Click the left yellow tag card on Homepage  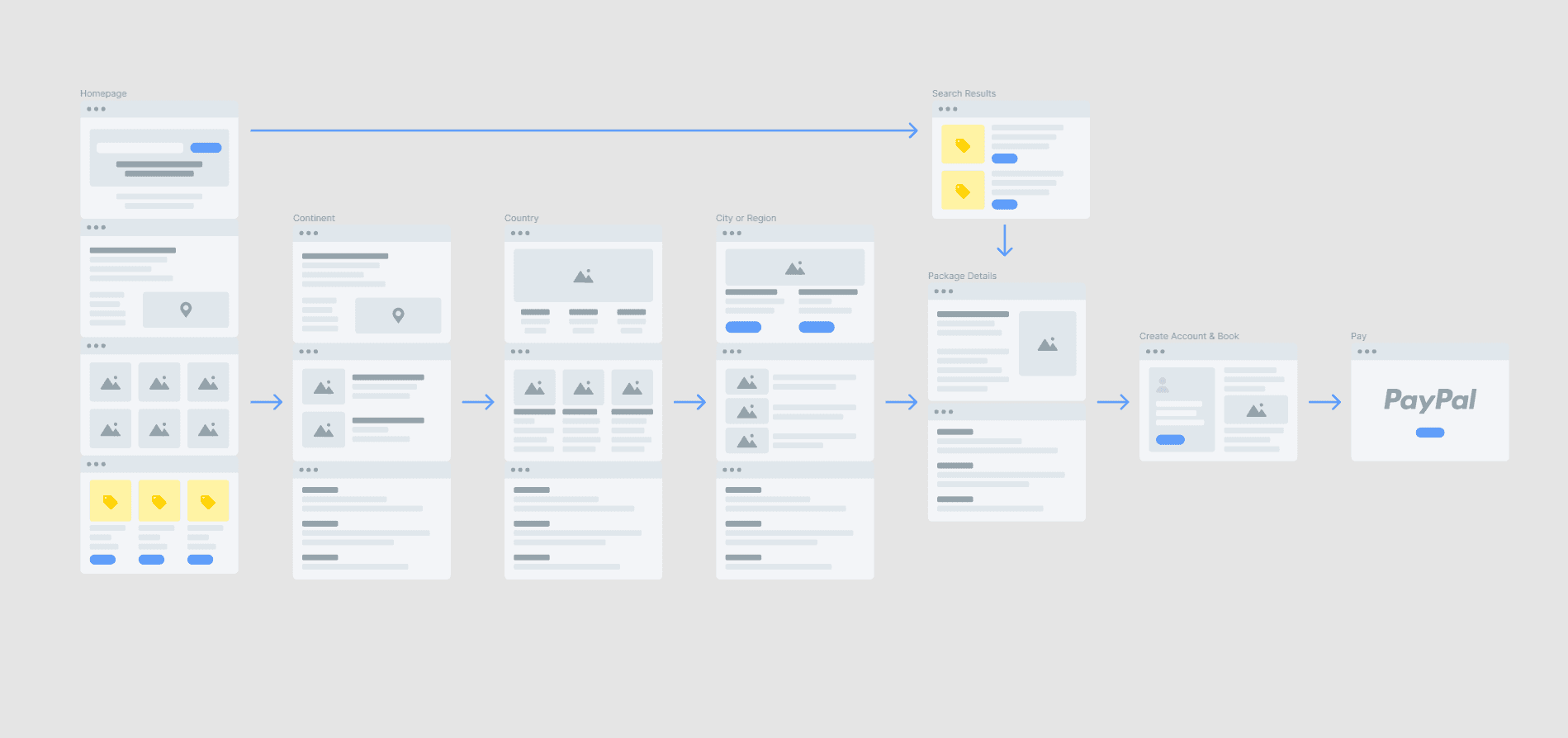click(x=110, y=501)
